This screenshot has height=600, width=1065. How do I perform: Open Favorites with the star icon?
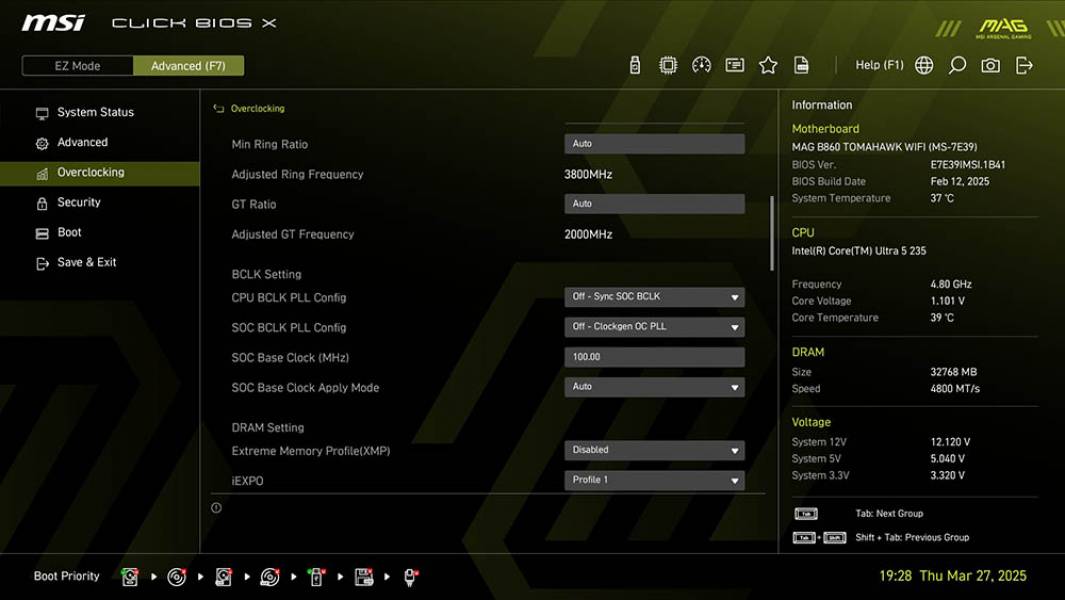tap(768, 65)
